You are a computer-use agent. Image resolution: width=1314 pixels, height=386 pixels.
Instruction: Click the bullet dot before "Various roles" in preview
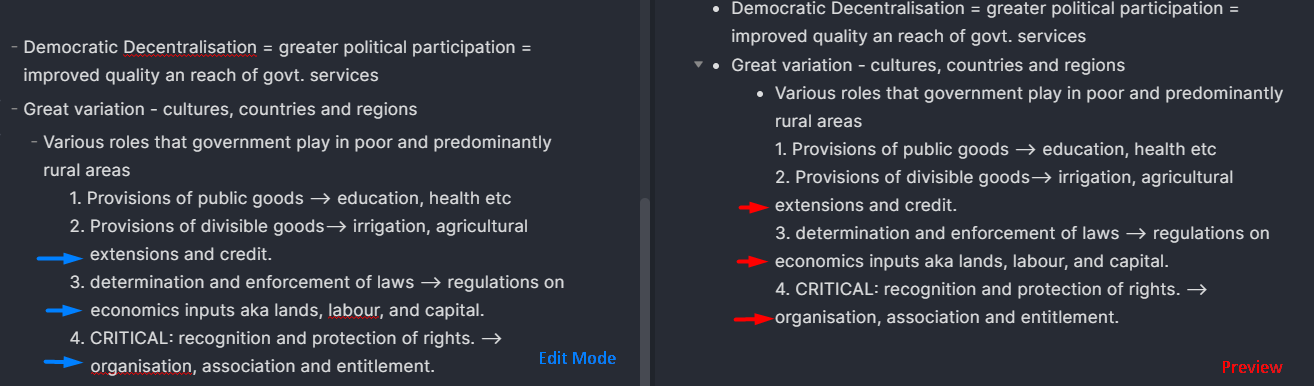click(760, 93)
